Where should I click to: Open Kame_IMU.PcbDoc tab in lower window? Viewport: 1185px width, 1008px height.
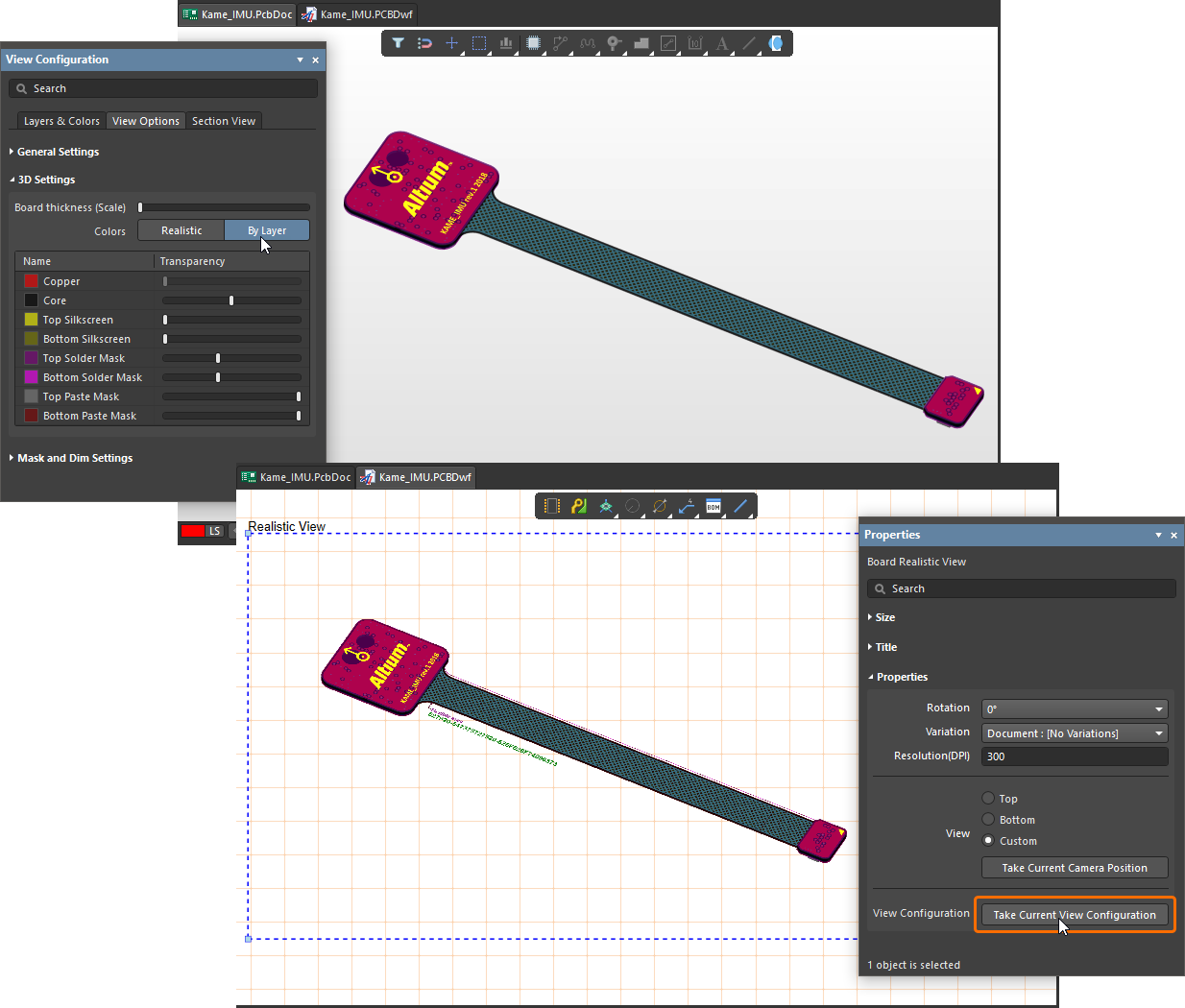pyautogui.click(x=297, y=477)
